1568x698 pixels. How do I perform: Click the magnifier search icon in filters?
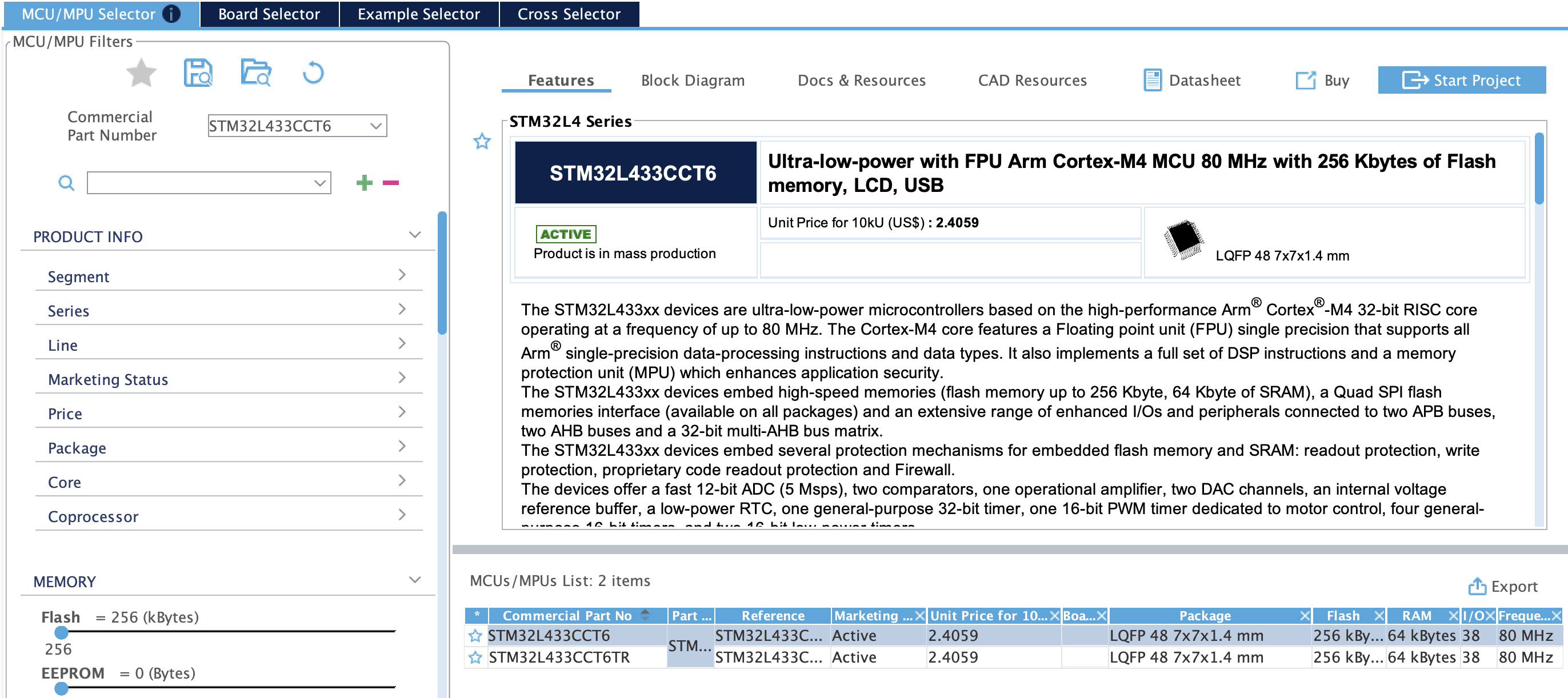(66, 183)
